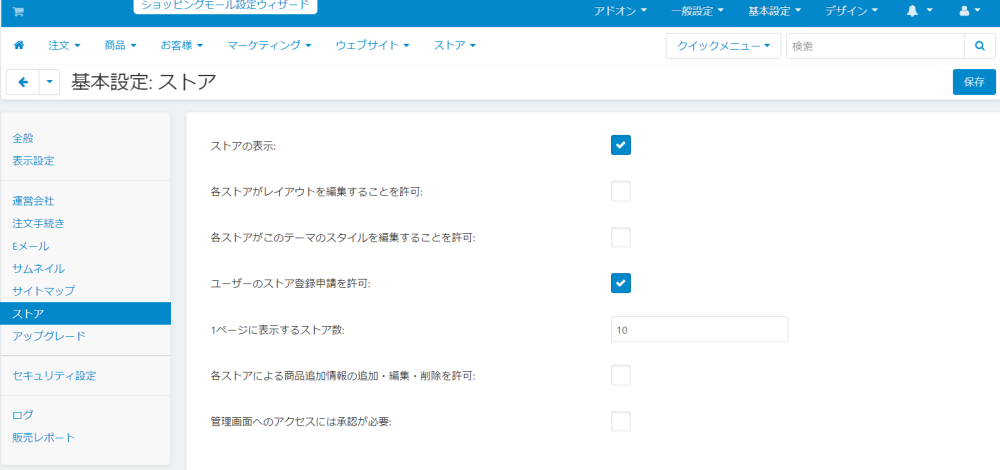Open the user account icon menu
This screenshot has height=470, width=1000.
[969, 11]
